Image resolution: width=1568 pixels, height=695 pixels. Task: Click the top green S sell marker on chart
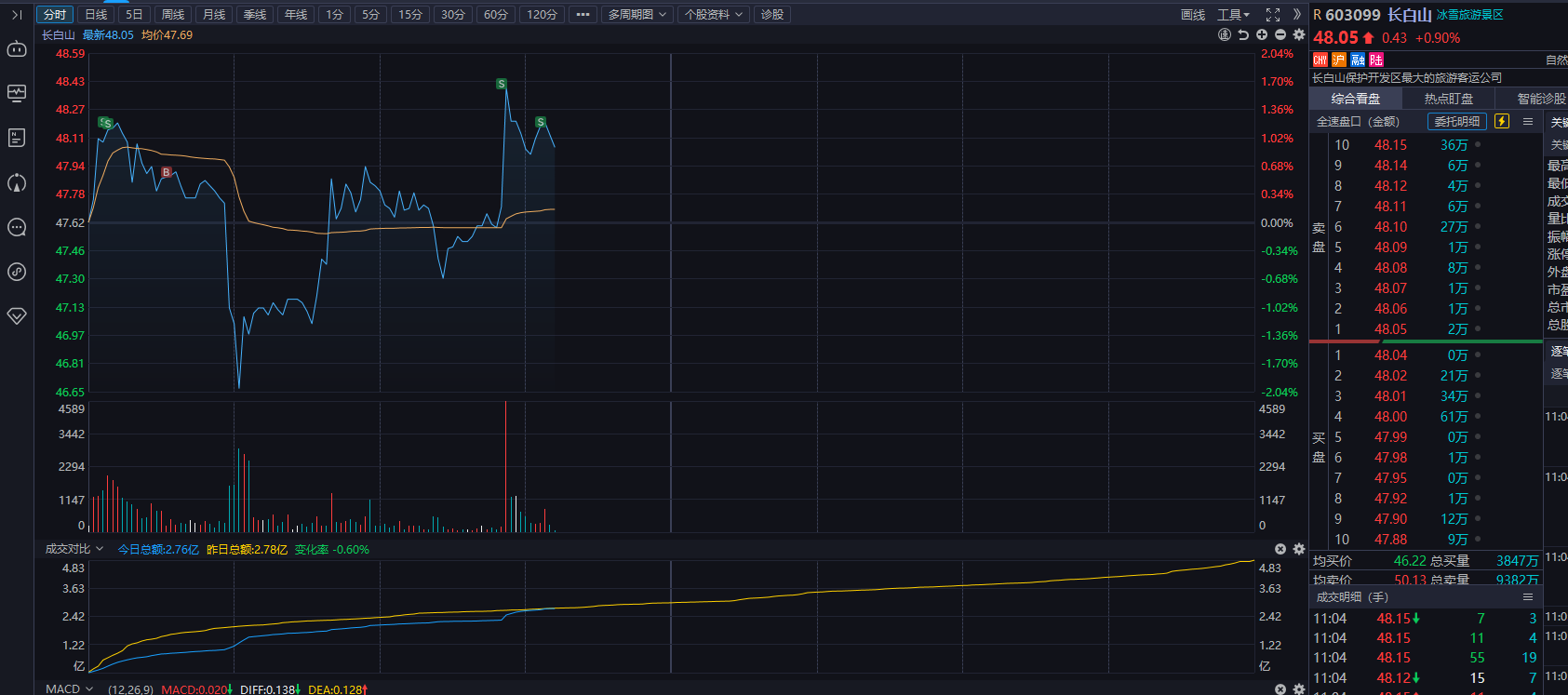502,85
